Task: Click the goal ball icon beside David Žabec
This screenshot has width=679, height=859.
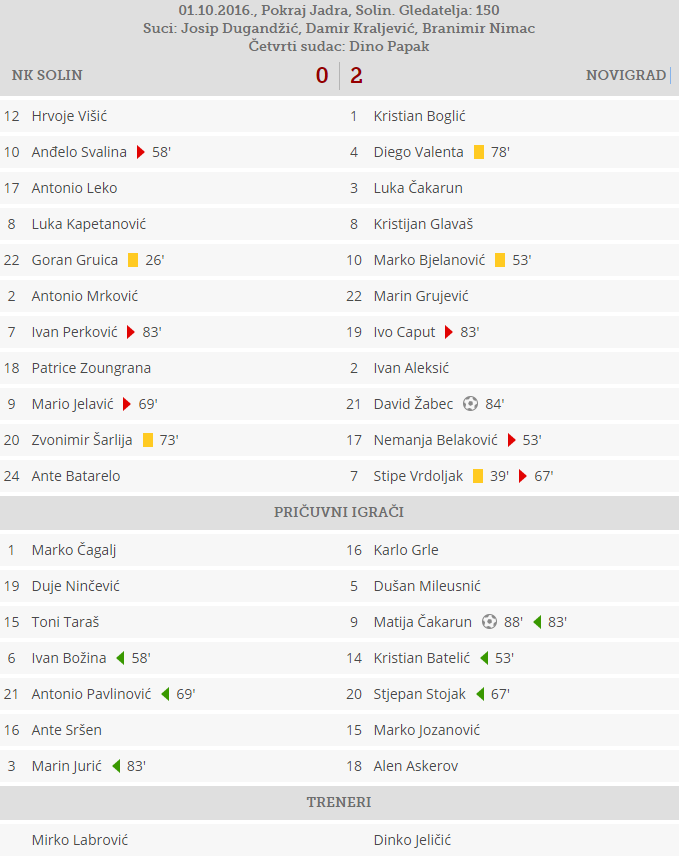Action: point(471,404)
